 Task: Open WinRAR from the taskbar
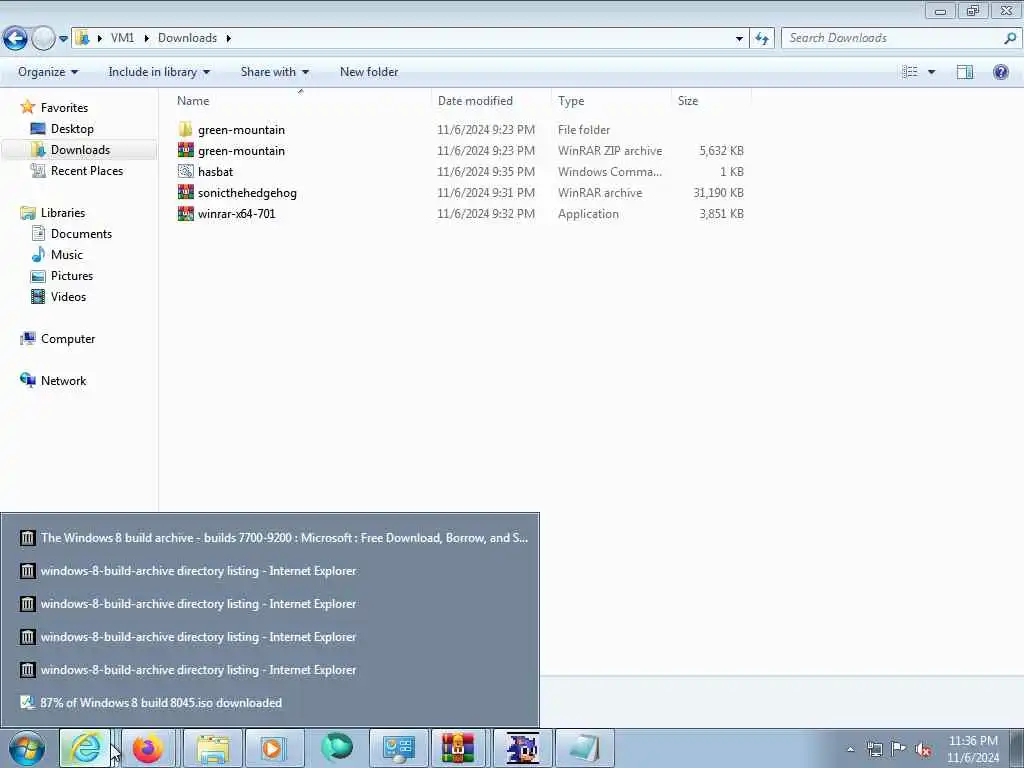pos(458,748)
